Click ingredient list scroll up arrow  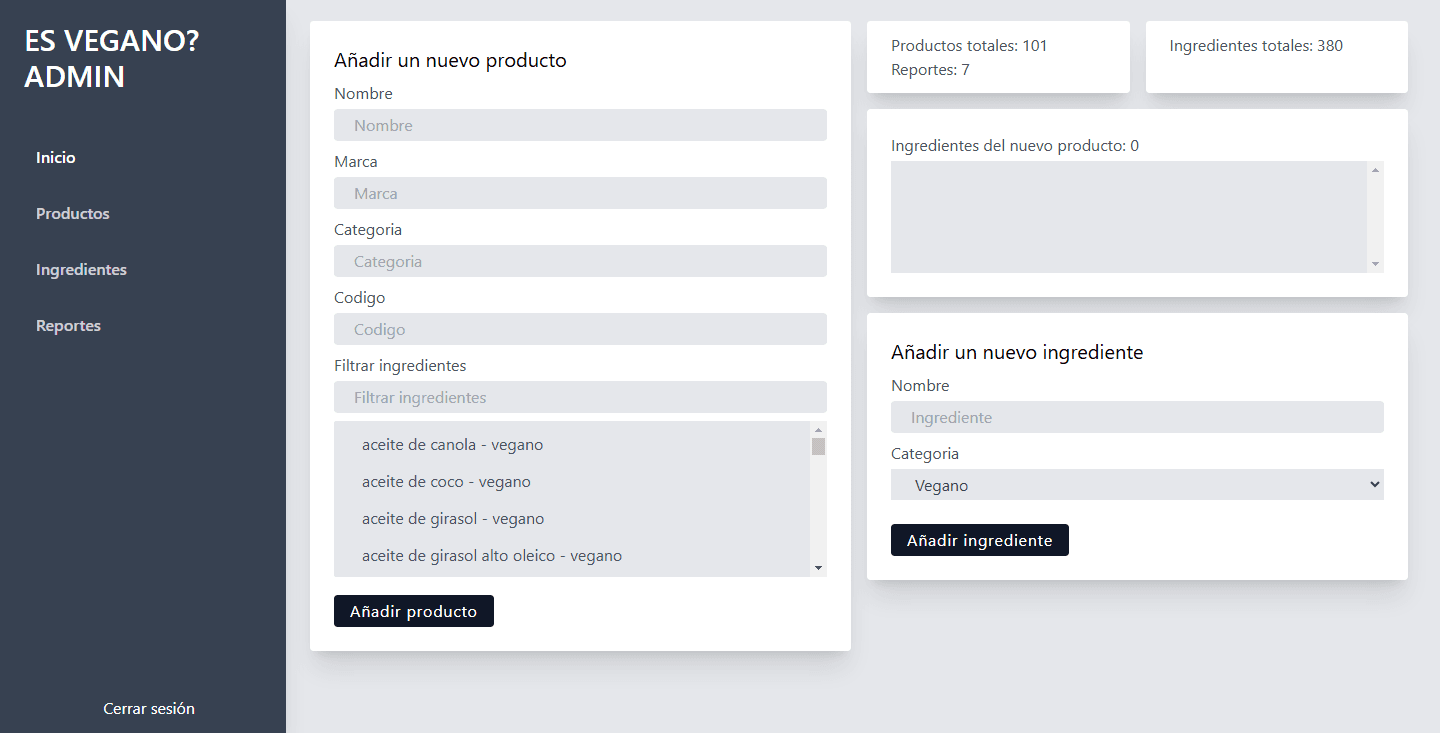(x=818, y=430)
